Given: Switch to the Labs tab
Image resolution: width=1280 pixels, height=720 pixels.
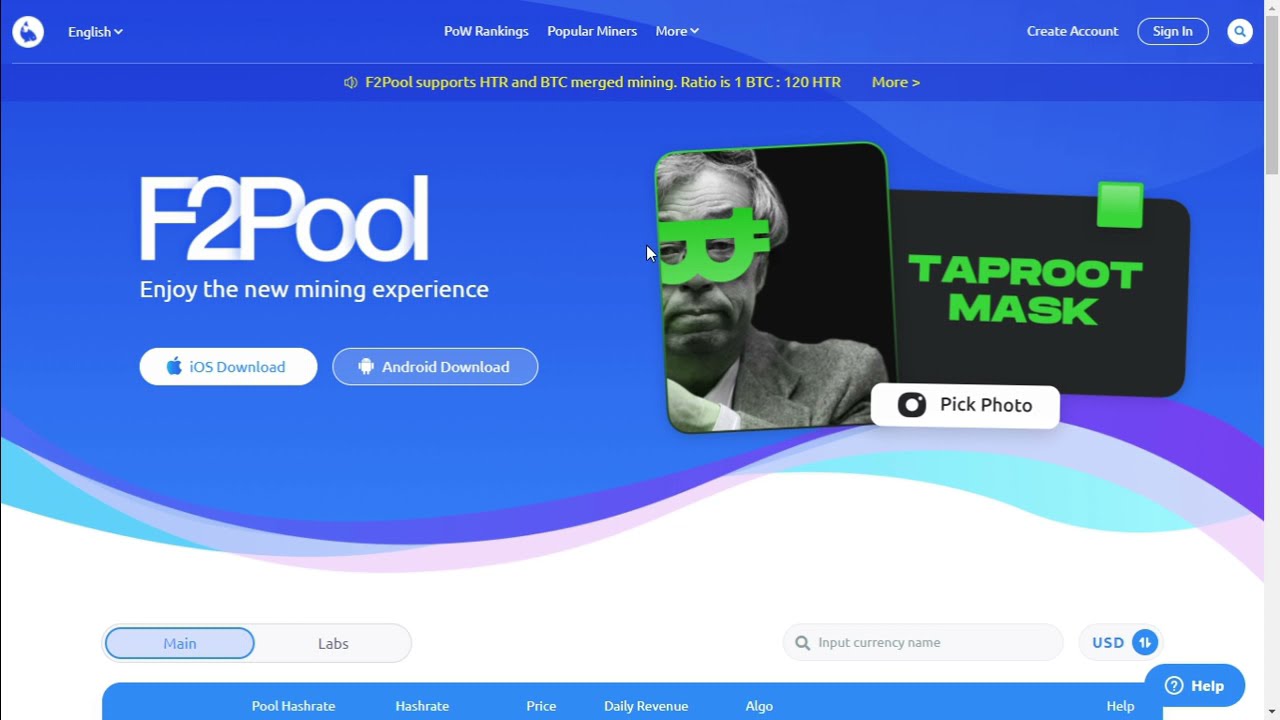Looking at the screenshot, I should 333,643.
